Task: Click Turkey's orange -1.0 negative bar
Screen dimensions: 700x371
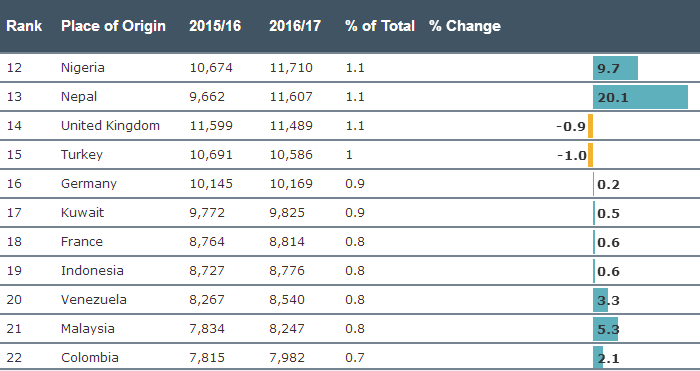Action: [590, 155]
